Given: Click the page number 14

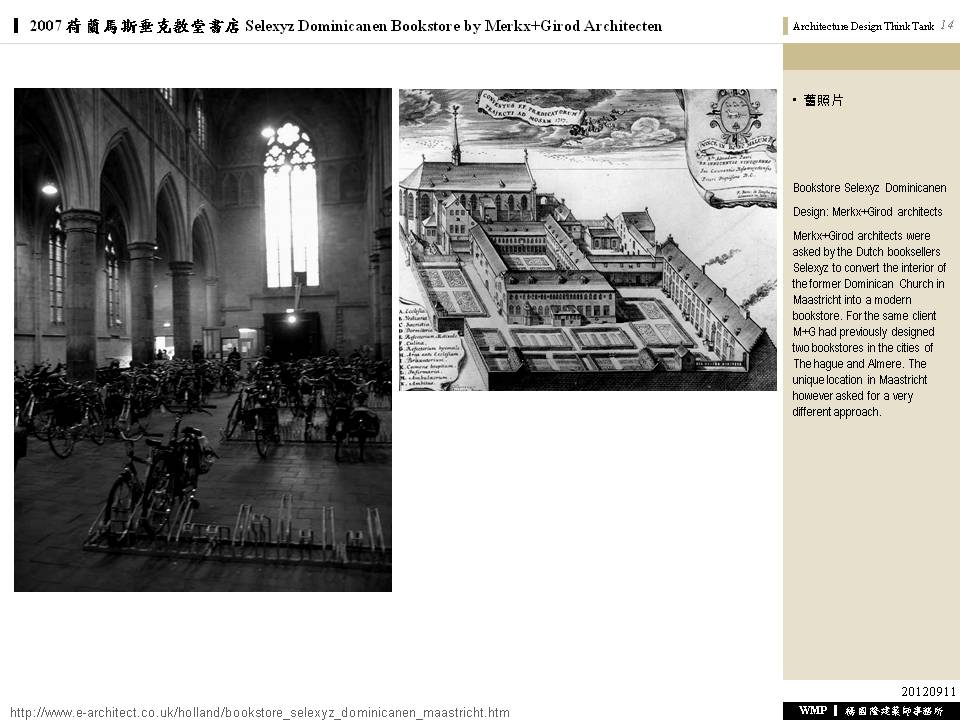Looking at the screenshot, I should (946, 26).
